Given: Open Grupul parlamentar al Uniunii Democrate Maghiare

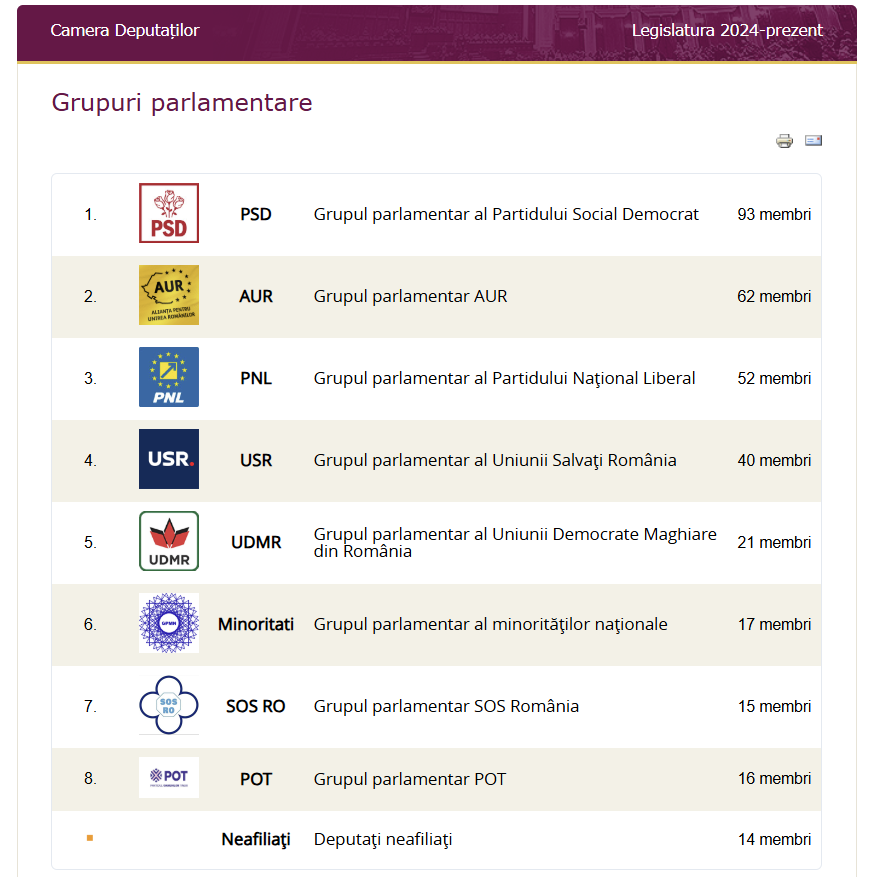Looking at the screenshot, I should (515, 542).
